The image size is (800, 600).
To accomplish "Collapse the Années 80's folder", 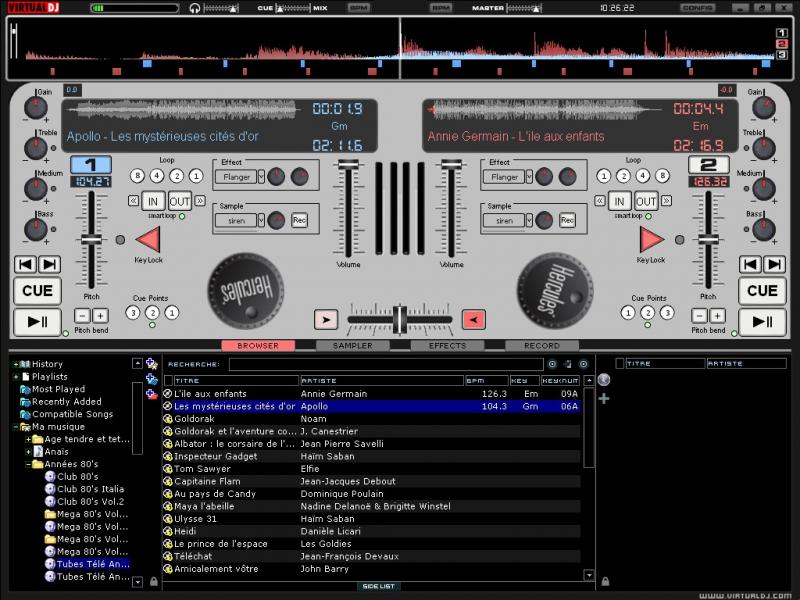I will coord(28,464).
